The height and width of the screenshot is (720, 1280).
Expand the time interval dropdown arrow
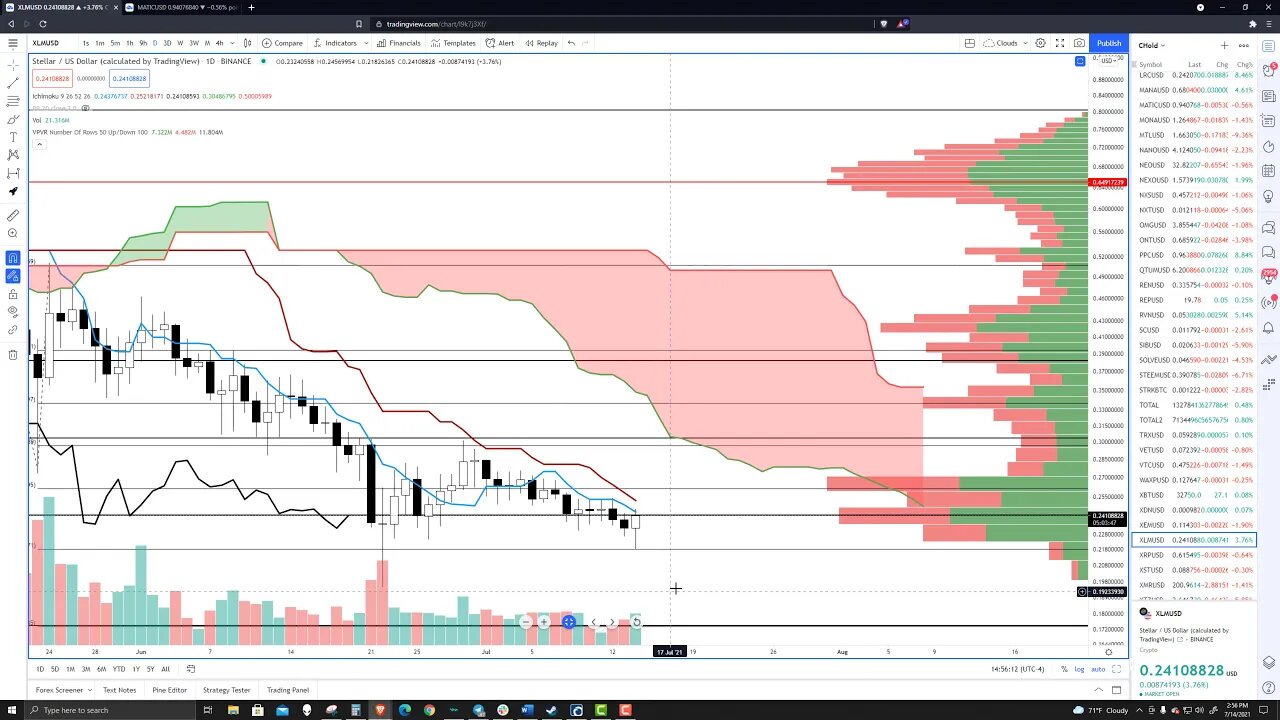pos(232,43)
